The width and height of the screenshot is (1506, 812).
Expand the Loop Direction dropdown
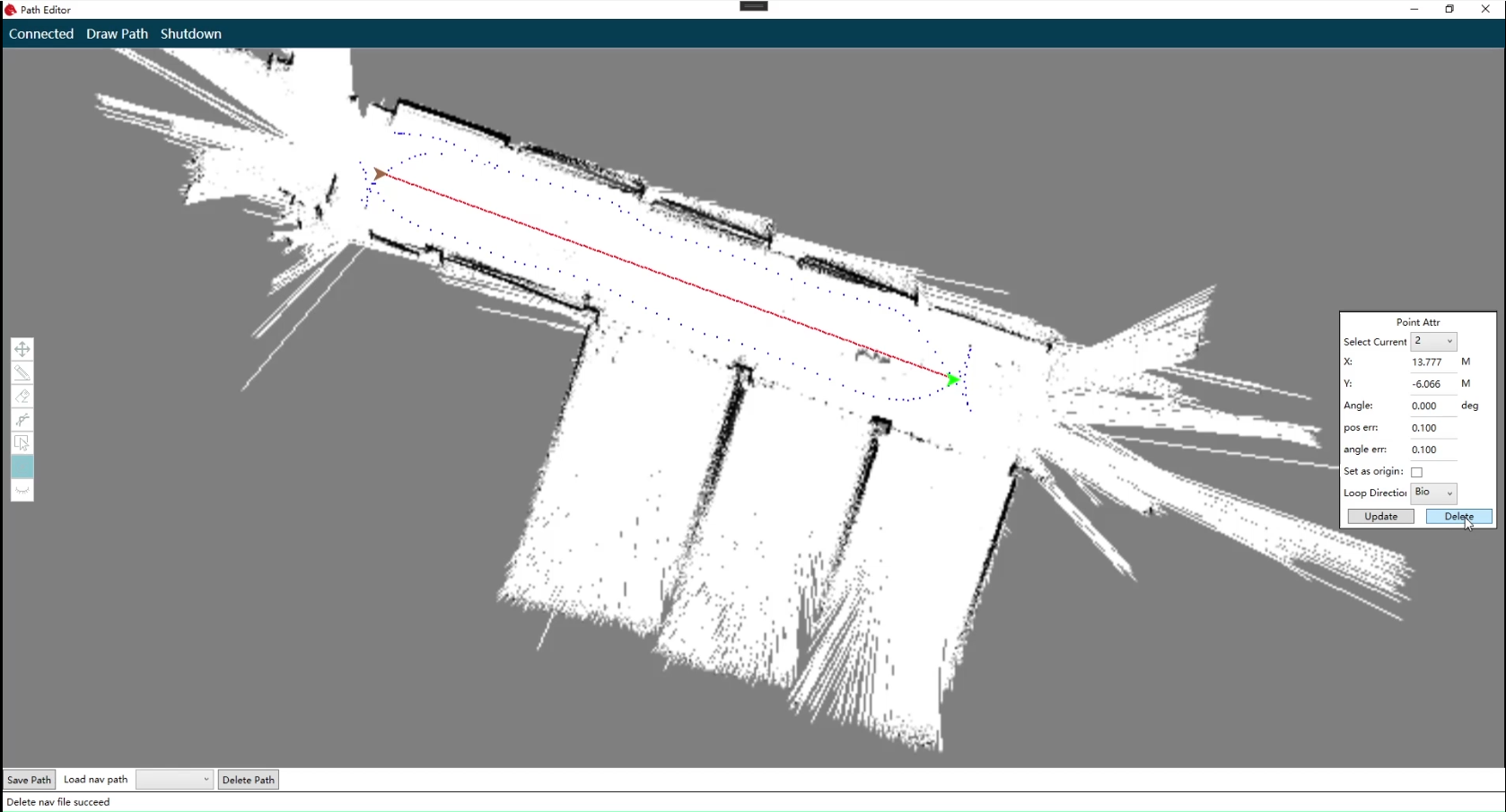1433,493
